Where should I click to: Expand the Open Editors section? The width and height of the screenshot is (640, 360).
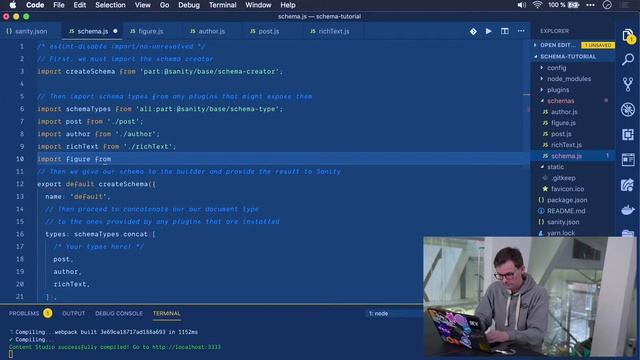pyautogui.click(x=557, y=45)
